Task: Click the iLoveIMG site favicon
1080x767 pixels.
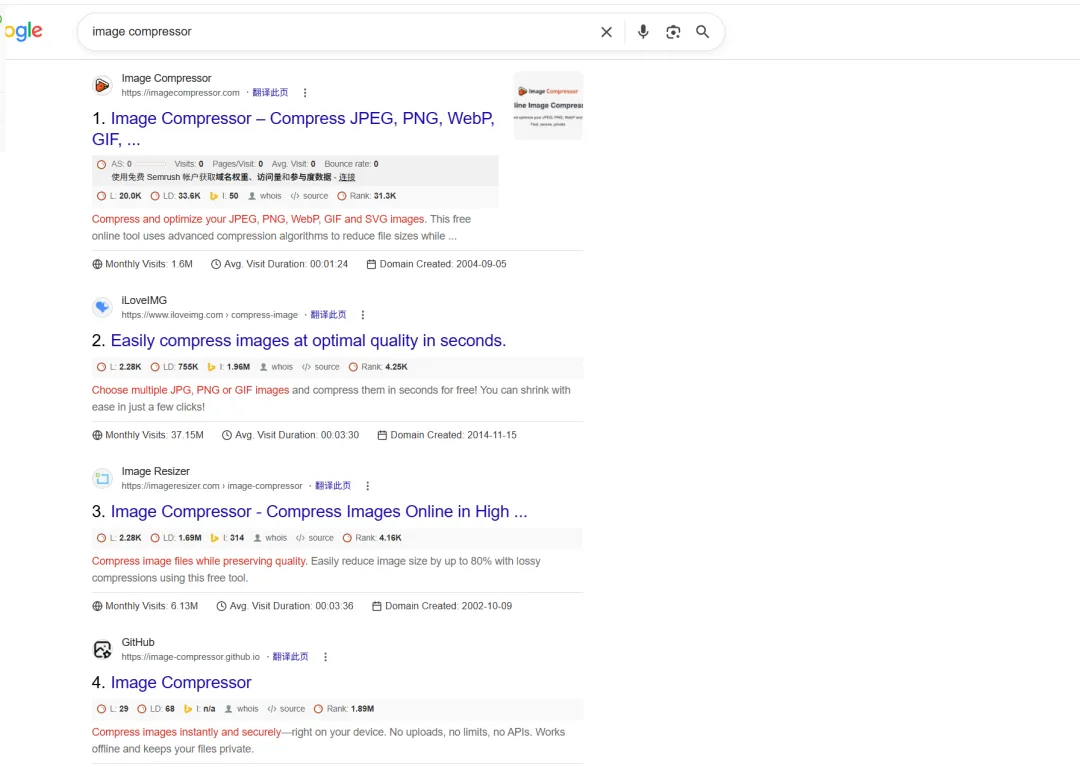Action: pos(102,307)
